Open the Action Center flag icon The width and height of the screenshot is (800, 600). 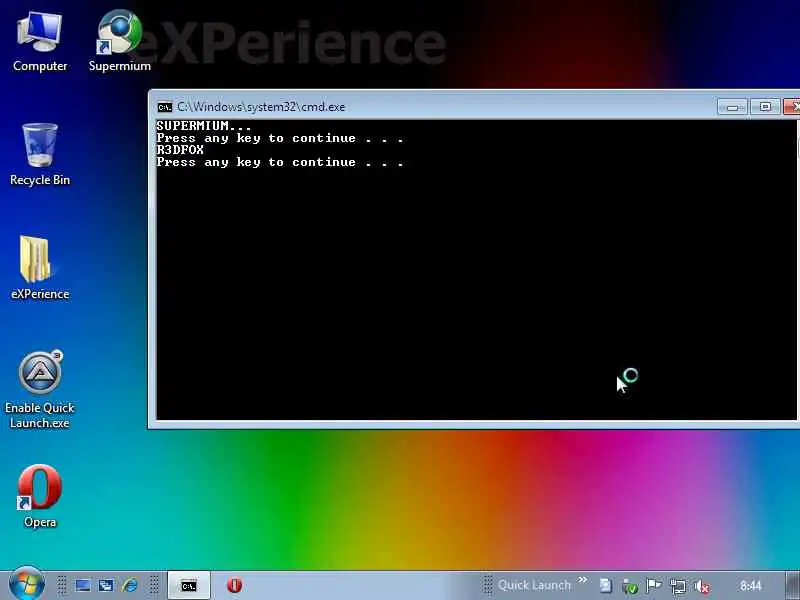pos(654,586)
